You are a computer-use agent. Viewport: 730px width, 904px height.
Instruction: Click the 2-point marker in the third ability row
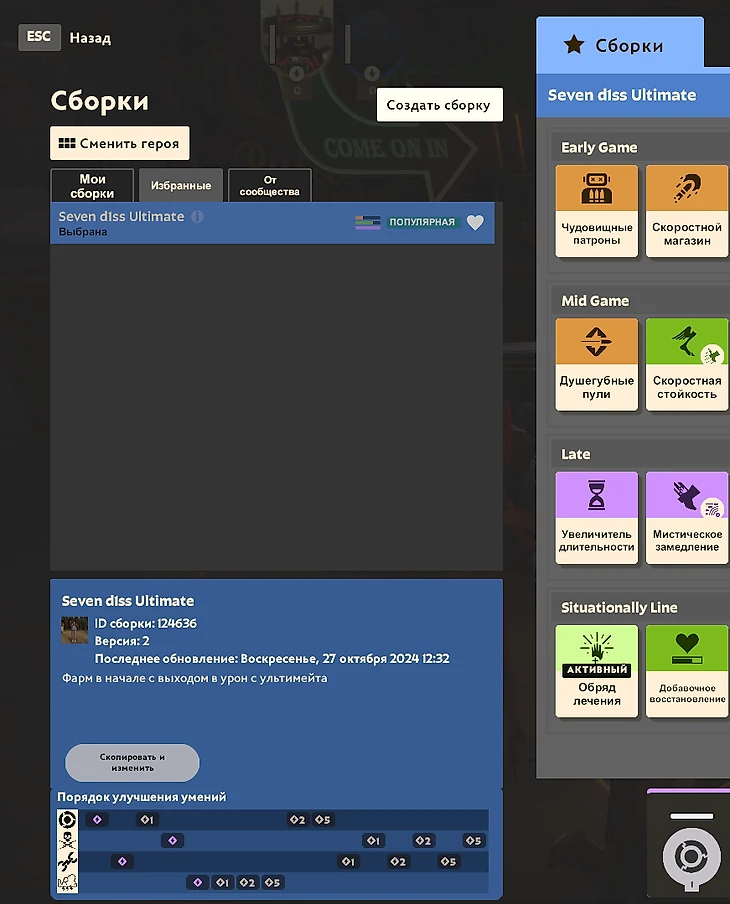(398, 861)
